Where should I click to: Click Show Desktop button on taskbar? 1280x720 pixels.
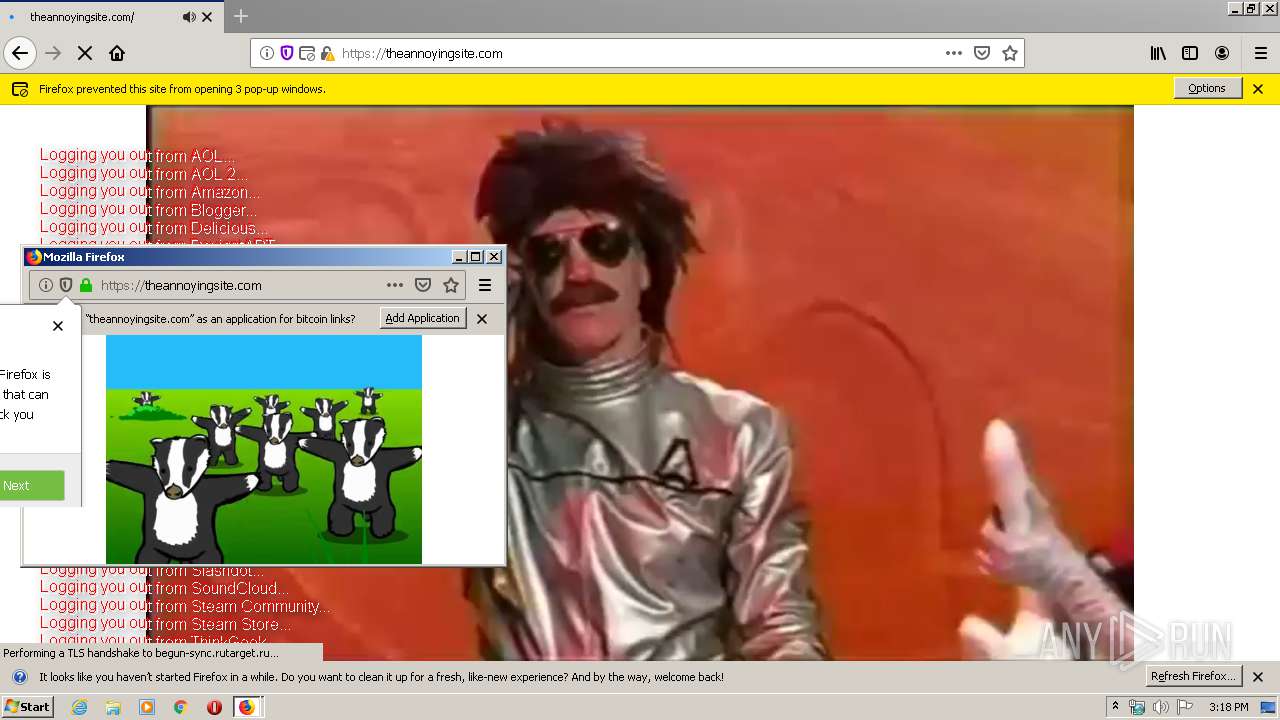[1269, 707]
